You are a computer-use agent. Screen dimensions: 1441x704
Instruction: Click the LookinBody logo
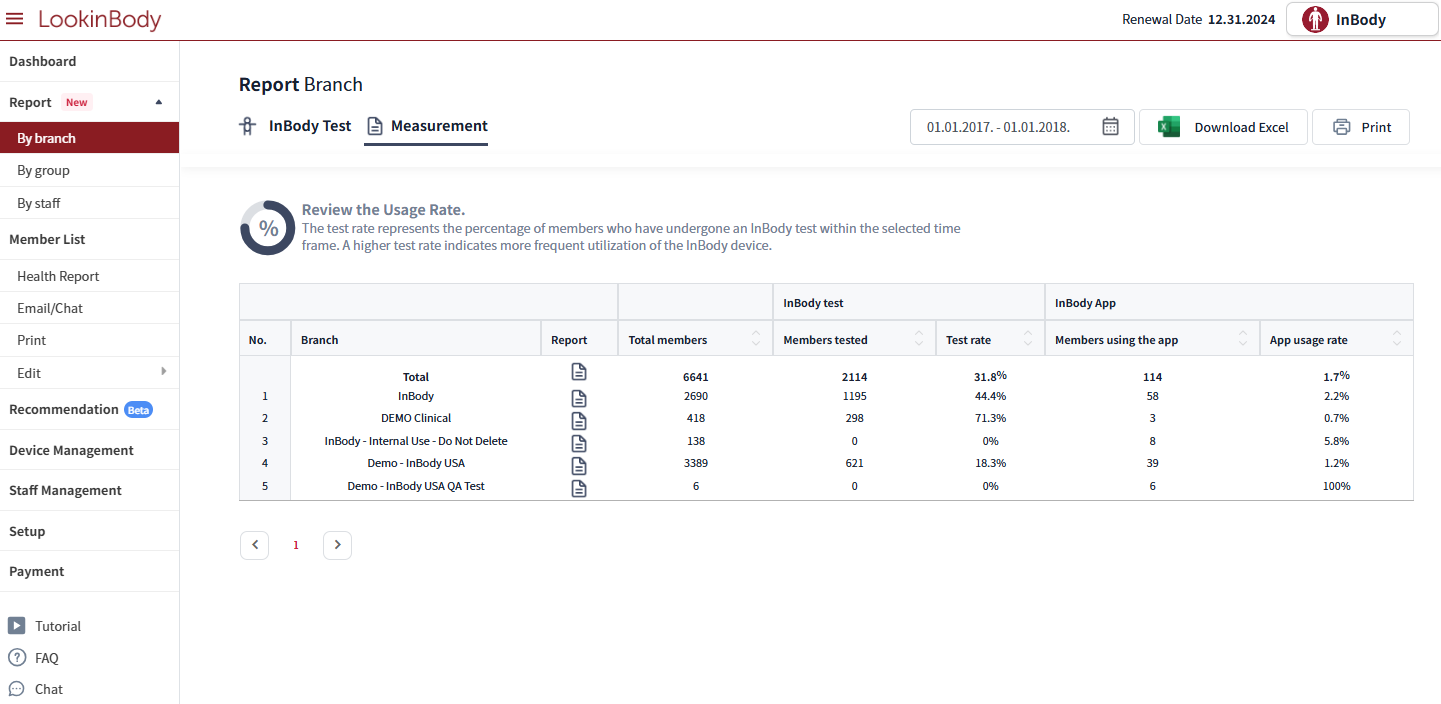(x=100, y=19)
